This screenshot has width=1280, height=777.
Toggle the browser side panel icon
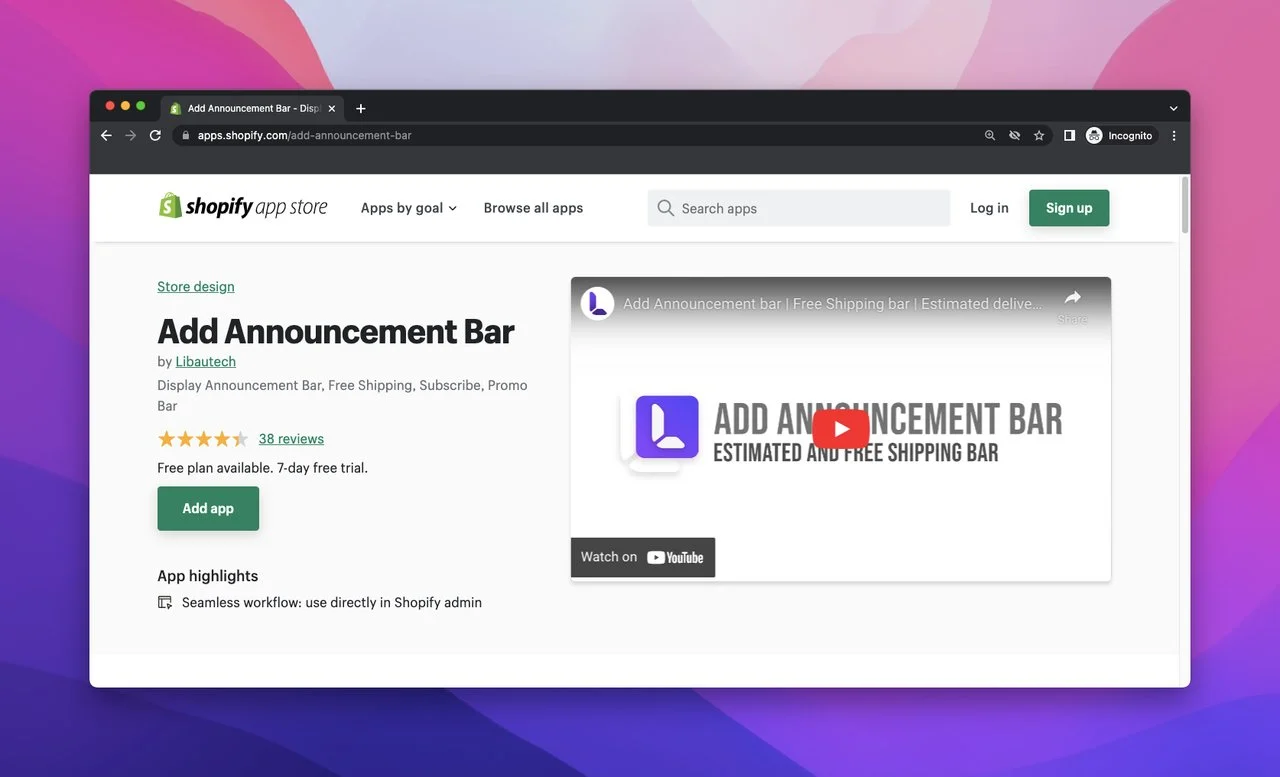click(x=1069, y=136)
